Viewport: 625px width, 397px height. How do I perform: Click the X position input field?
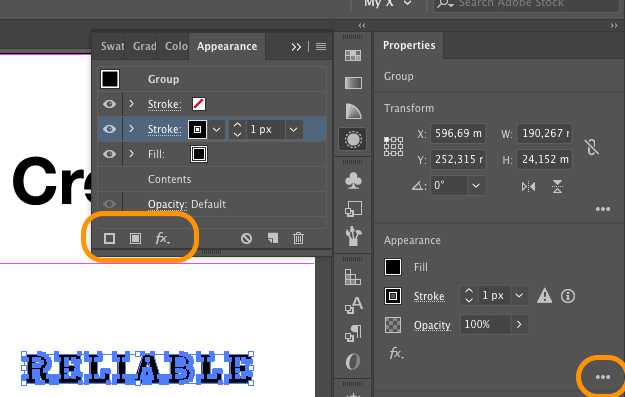458,134
